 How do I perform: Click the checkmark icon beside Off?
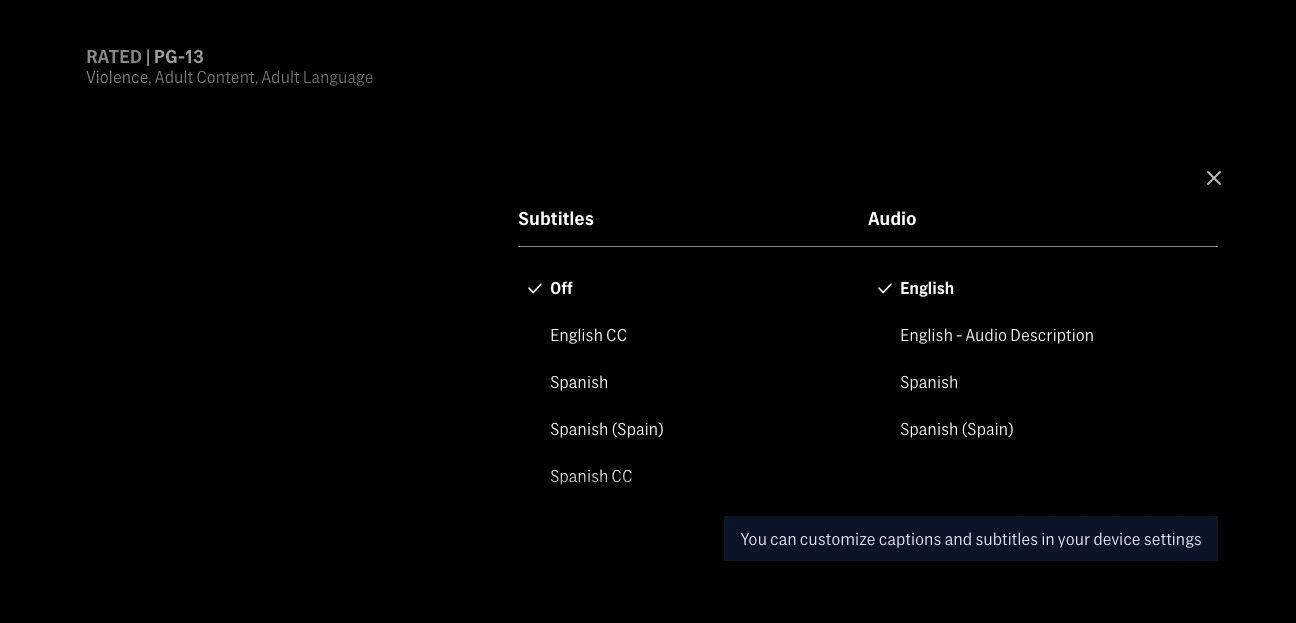tap(535, 289)
